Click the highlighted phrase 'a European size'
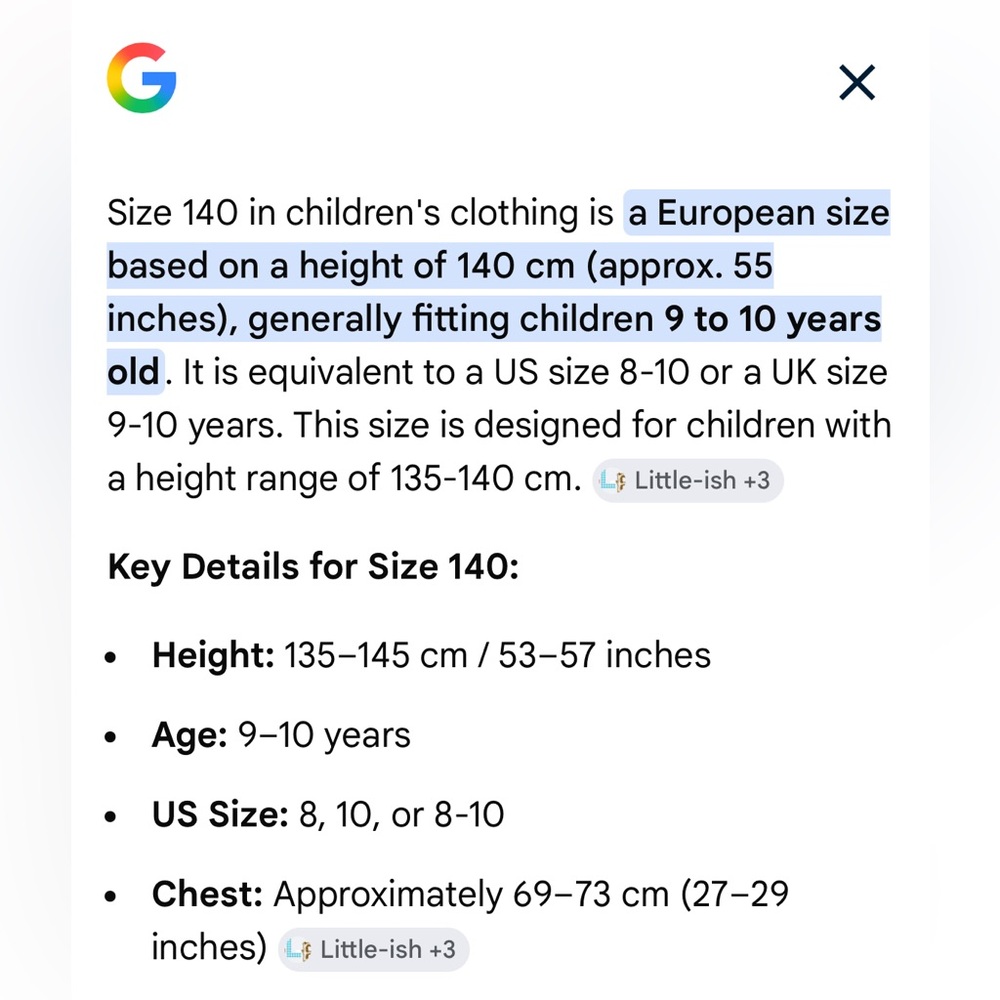Image resolution: width=1000 pixels, height=1000 pixels. pos(758,212)
